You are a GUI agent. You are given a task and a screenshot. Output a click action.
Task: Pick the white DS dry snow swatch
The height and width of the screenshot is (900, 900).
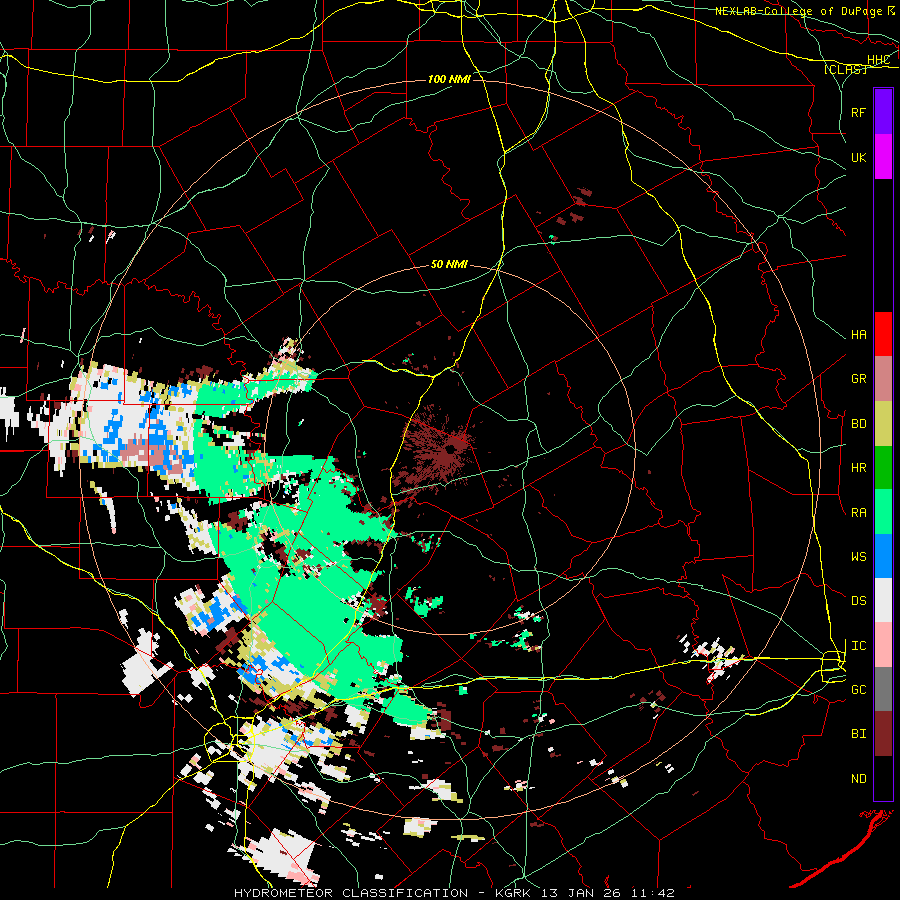coord(883,601)
